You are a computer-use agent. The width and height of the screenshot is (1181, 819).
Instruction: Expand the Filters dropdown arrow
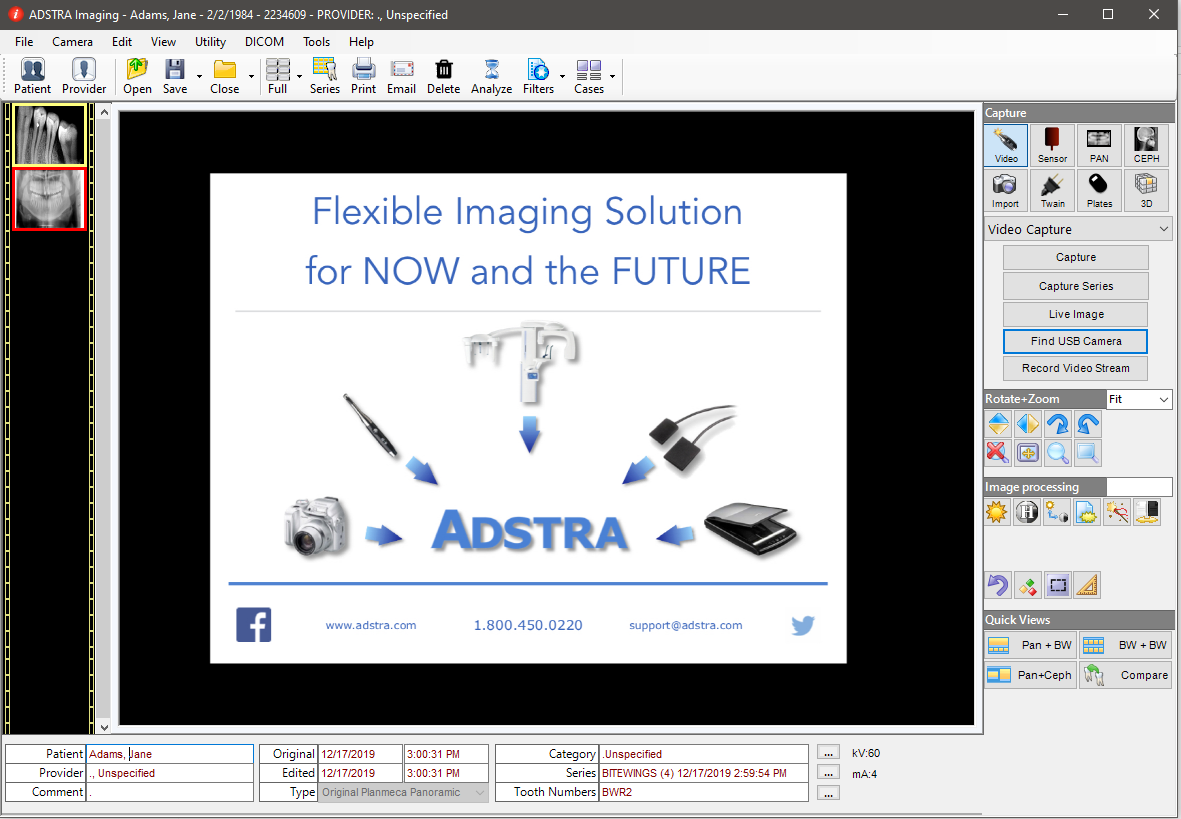click(x=562, y=76)
